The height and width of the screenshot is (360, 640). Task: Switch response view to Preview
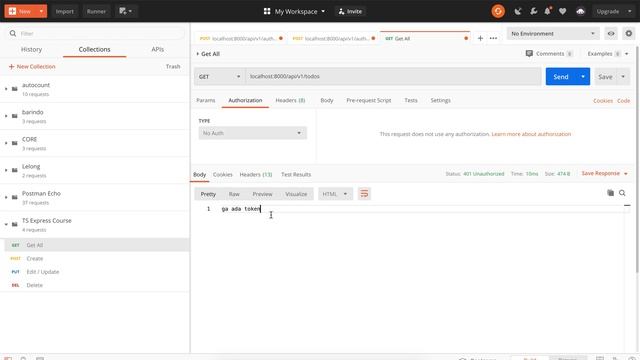pos(262,194)
